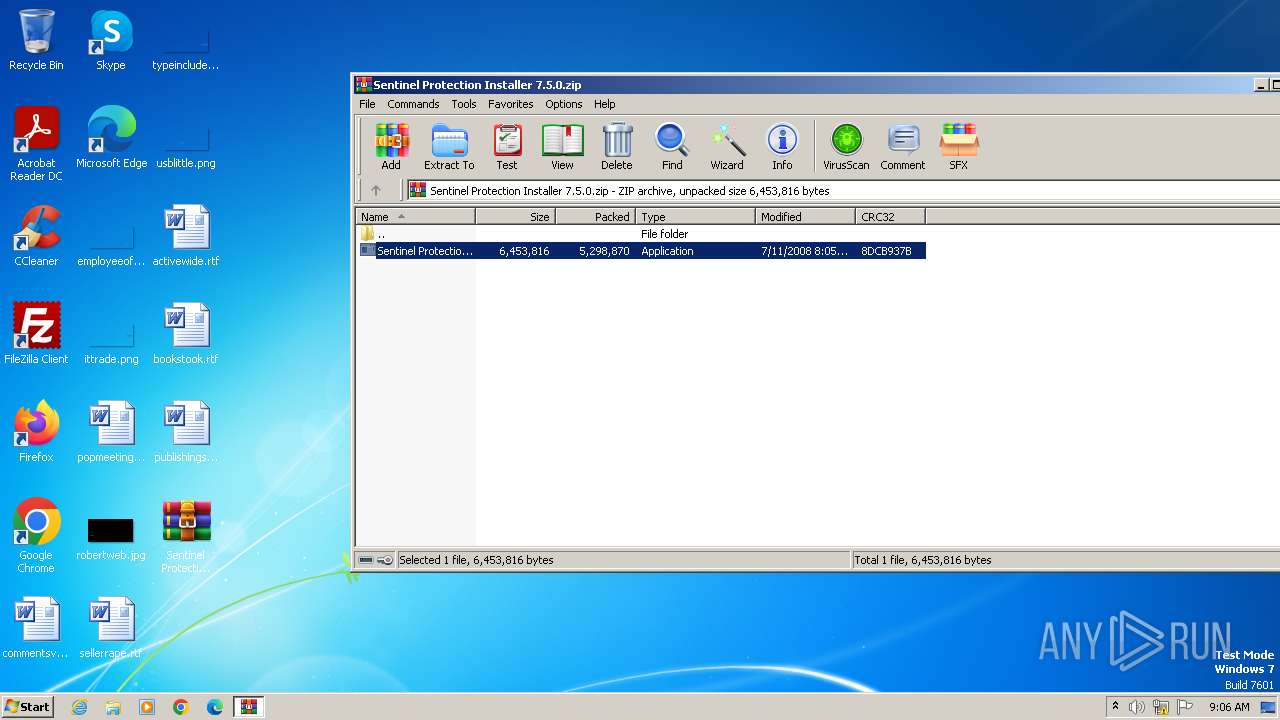The image size is (1280, 720).
Task: Click the archive path address field
Action: pos(843,190)
